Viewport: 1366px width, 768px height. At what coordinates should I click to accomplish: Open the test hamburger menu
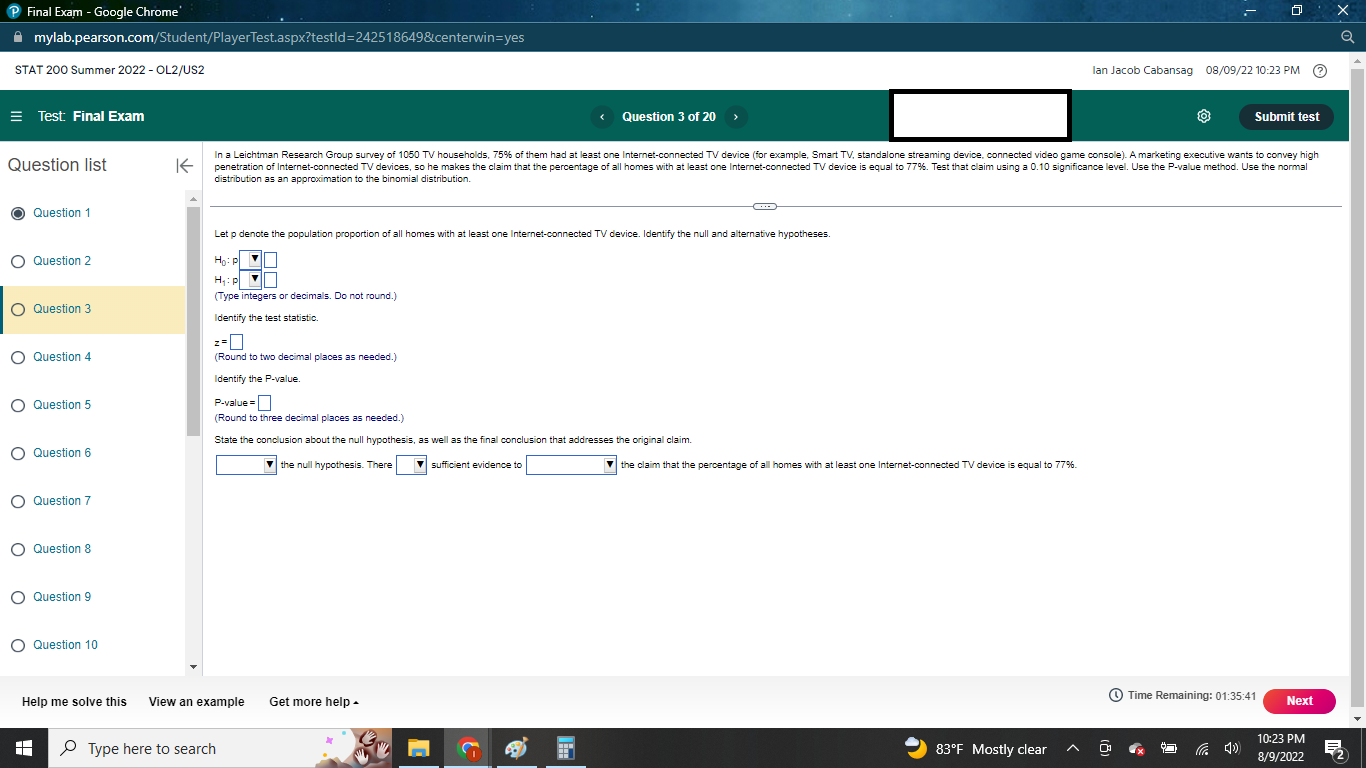(14, 116)
